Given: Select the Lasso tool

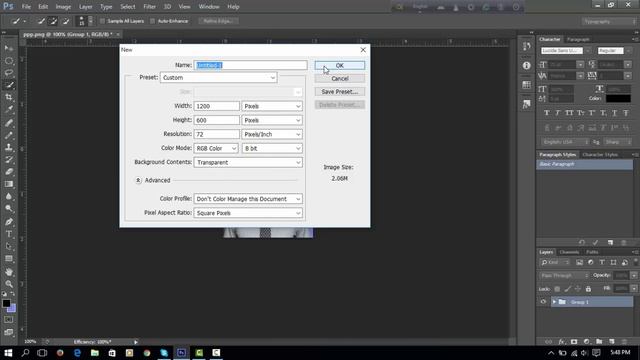Looking at the screenshot, I should tap(9, 73).
